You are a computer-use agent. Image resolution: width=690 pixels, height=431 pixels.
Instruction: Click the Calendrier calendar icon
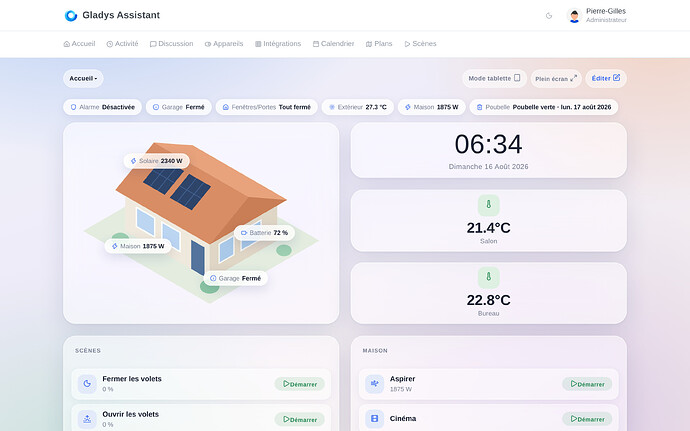coord(316,44)
